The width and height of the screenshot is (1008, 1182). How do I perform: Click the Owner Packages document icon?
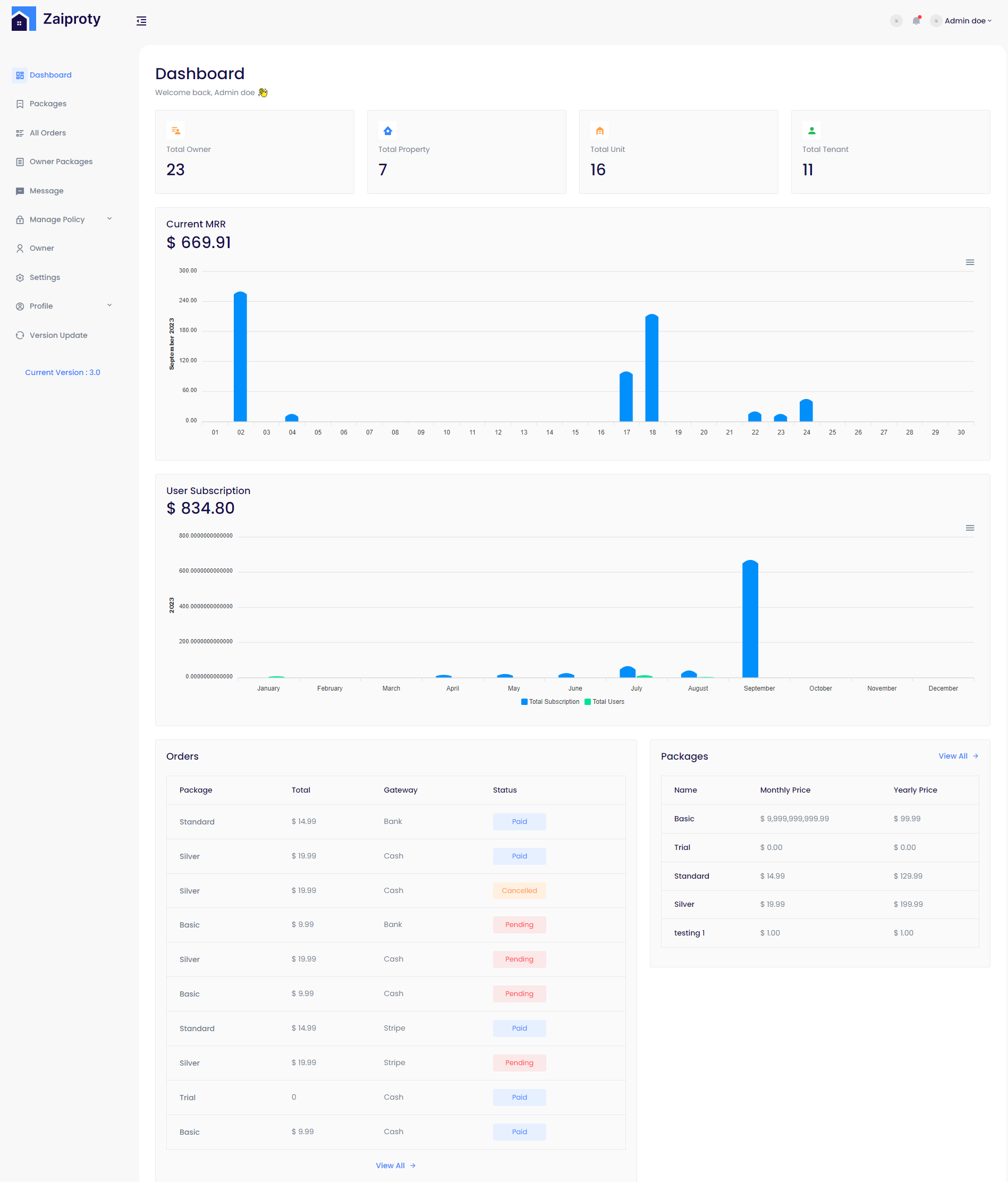(20, 162)
